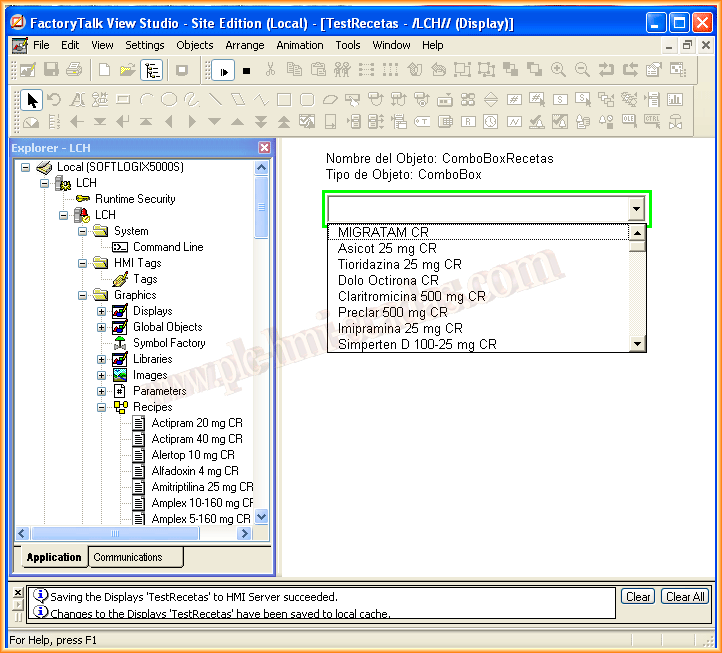Screen dimensions: 722x653
Task: Pick the ellipse drawing tool
Action: pyautogui.click(x=169, y=99)
